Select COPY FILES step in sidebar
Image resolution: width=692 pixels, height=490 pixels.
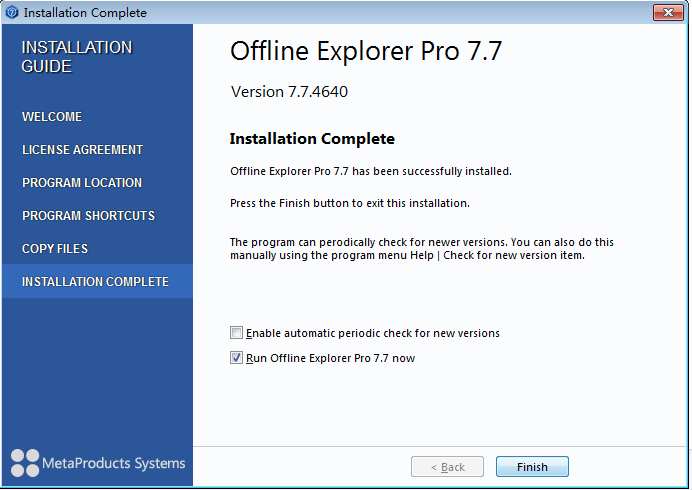pyautogui.click(x=55, y=249)
